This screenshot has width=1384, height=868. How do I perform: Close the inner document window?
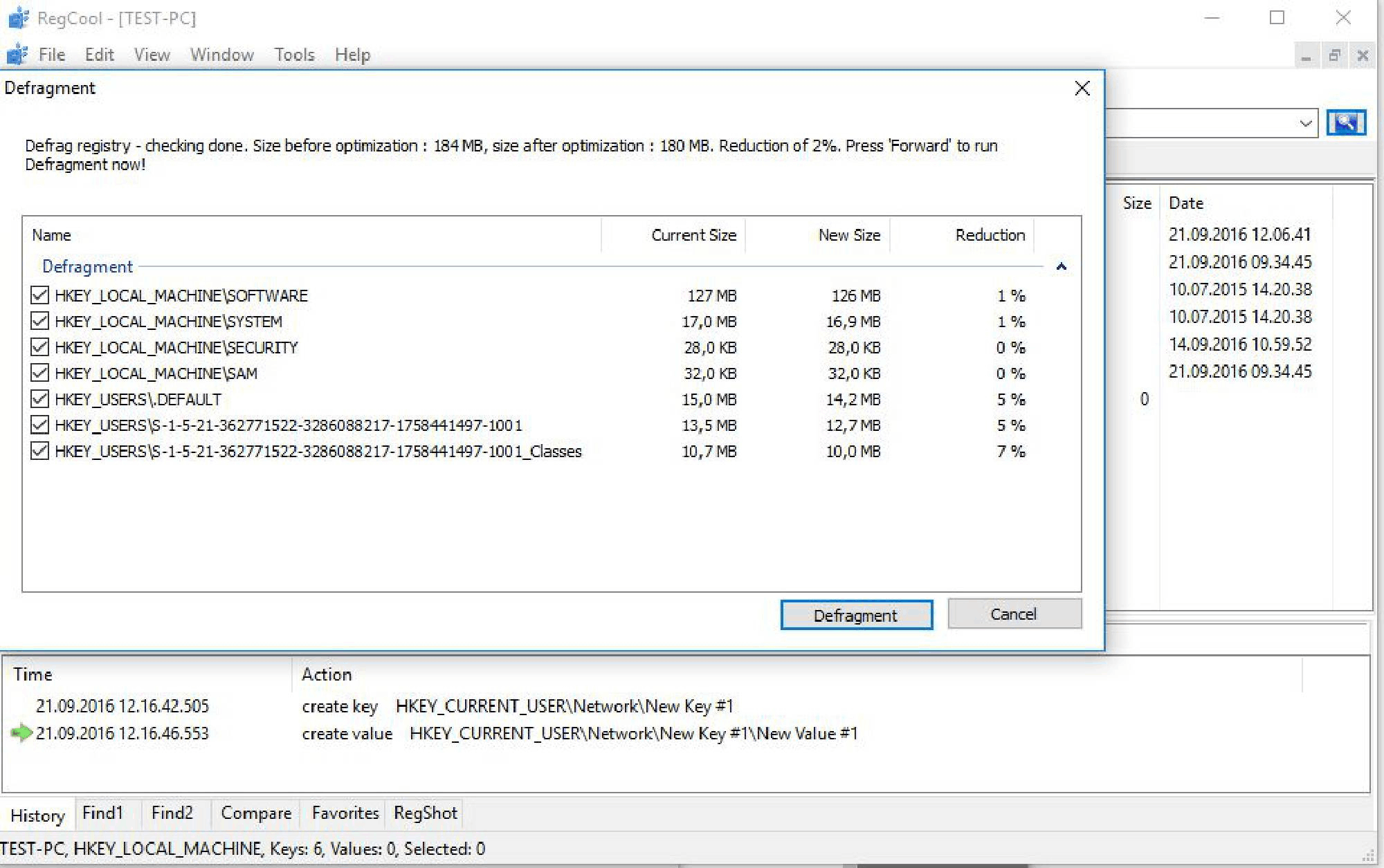point(1363,55)
